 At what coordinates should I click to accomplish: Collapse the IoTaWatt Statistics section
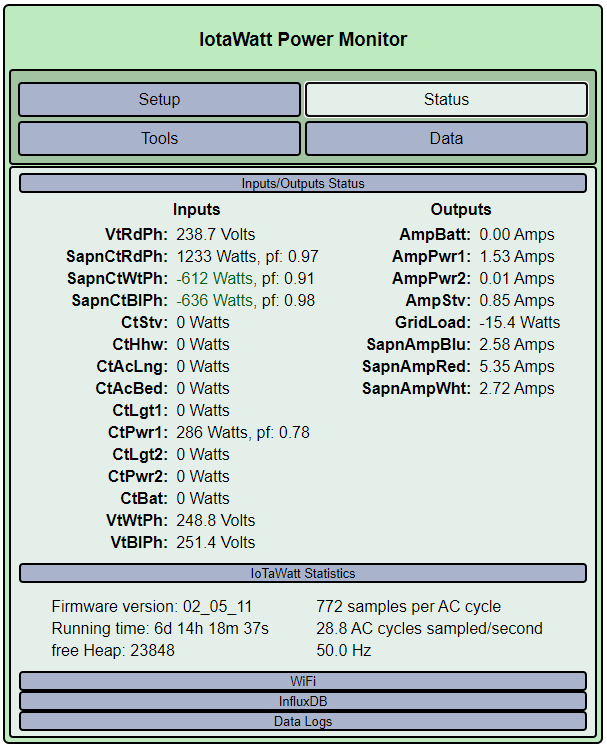click(x=303, y=573)
